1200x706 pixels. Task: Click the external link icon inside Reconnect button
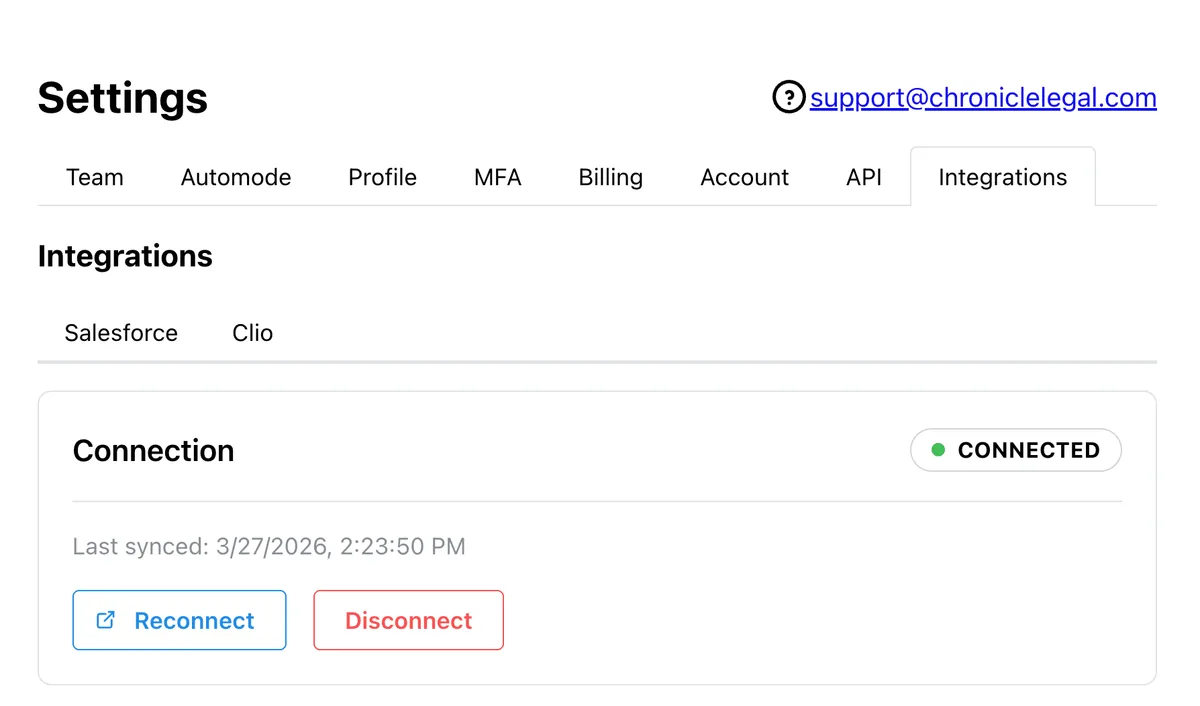tap(104, 620)
